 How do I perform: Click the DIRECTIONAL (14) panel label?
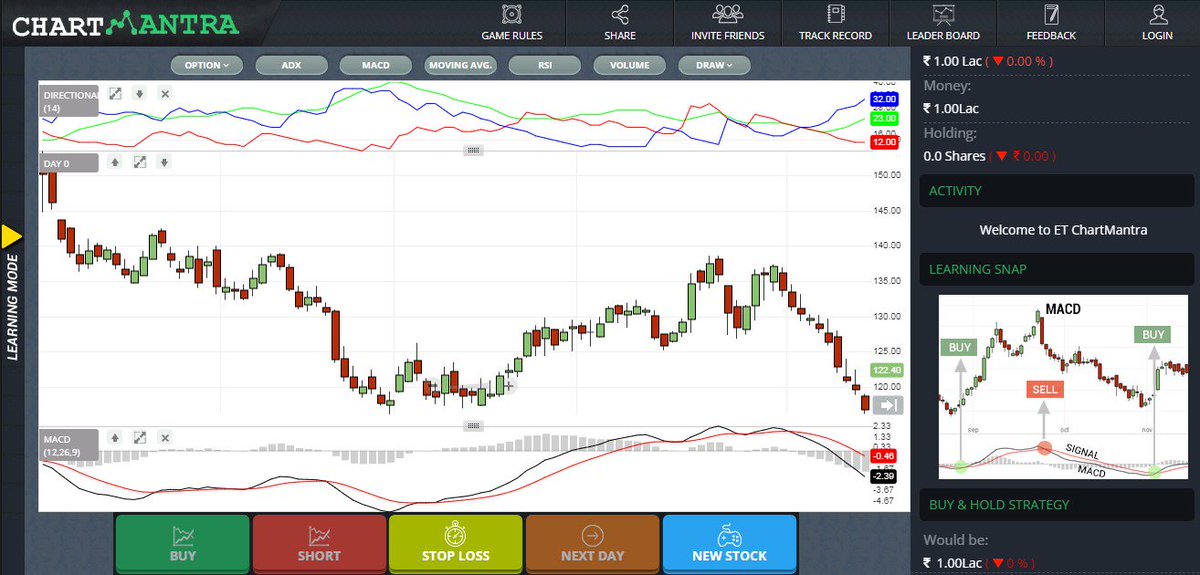pyautogui.click(x=71, y=100)
